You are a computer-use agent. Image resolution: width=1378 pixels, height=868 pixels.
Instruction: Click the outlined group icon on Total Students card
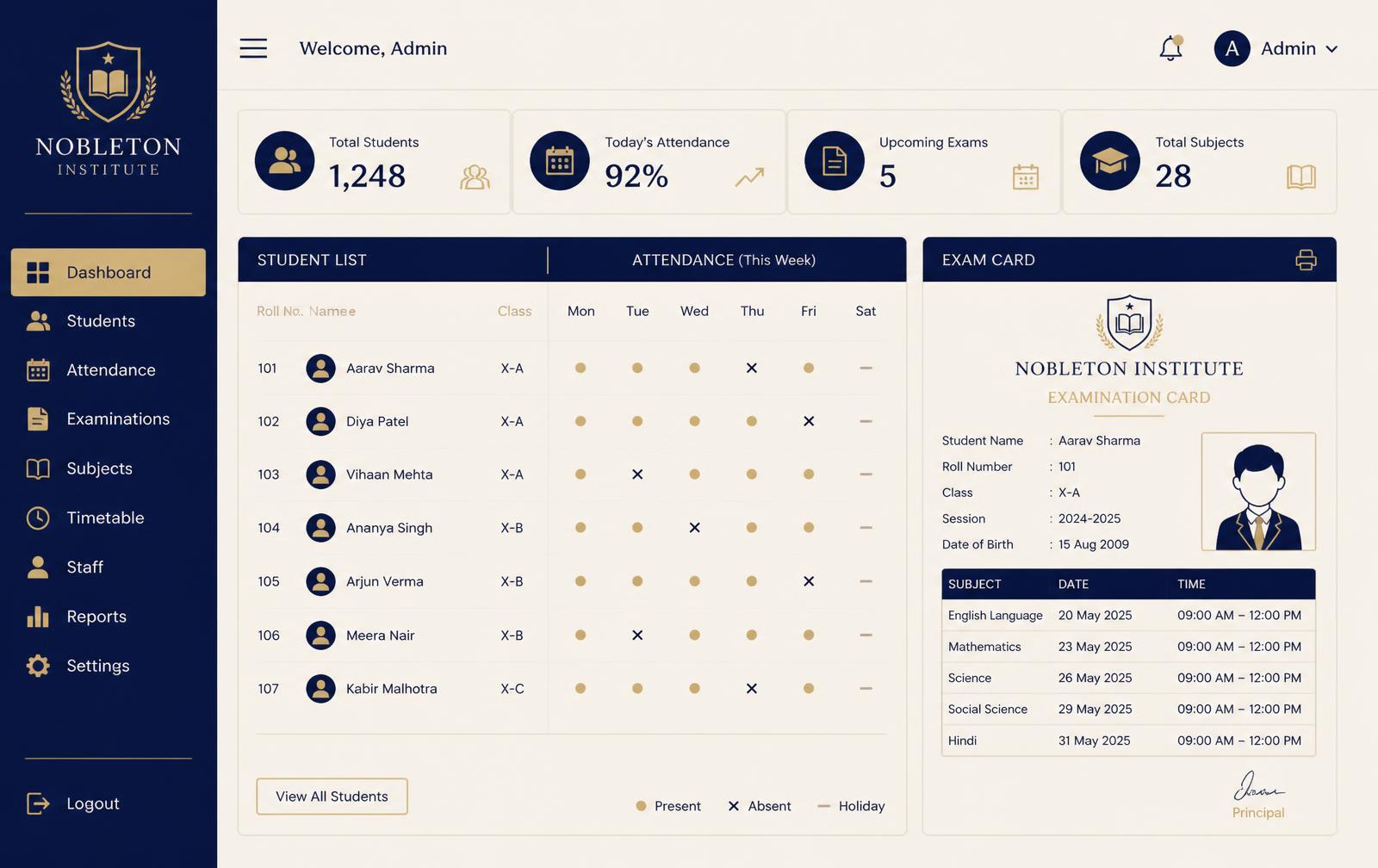(x=475, y=177)
